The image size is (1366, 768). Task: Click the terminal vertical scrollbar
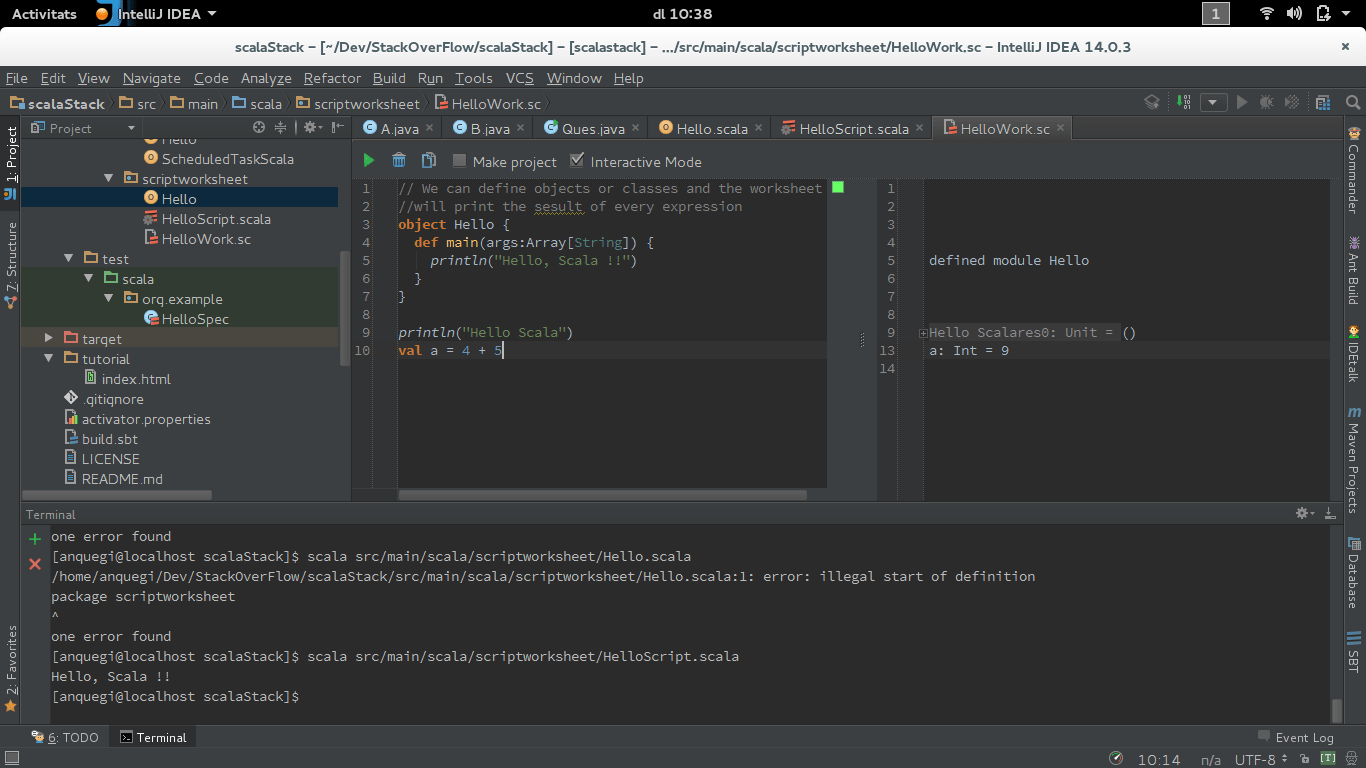coord(1337,710)
